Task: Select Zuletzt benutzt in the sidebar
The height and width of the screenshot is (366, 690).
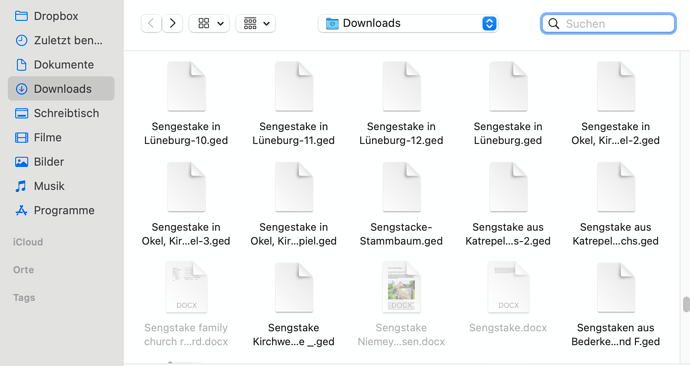Action: point(59,40)
